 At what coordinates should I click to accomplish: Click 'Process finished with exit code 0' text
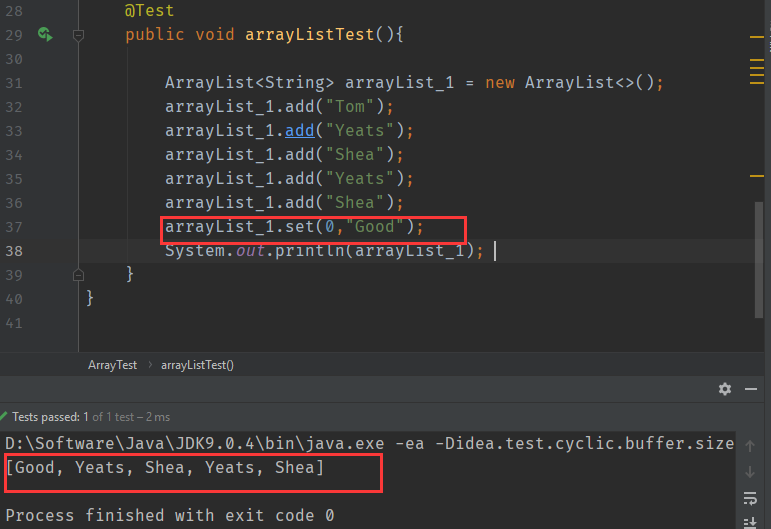[x=170, y=515]
